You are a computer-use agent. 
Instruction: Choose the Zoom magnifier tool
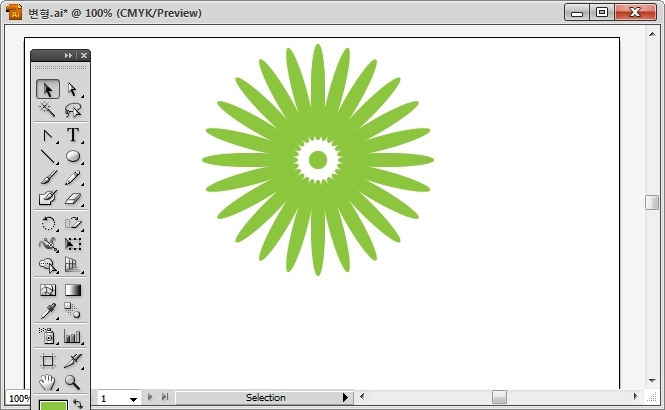[x=73, y=382]
